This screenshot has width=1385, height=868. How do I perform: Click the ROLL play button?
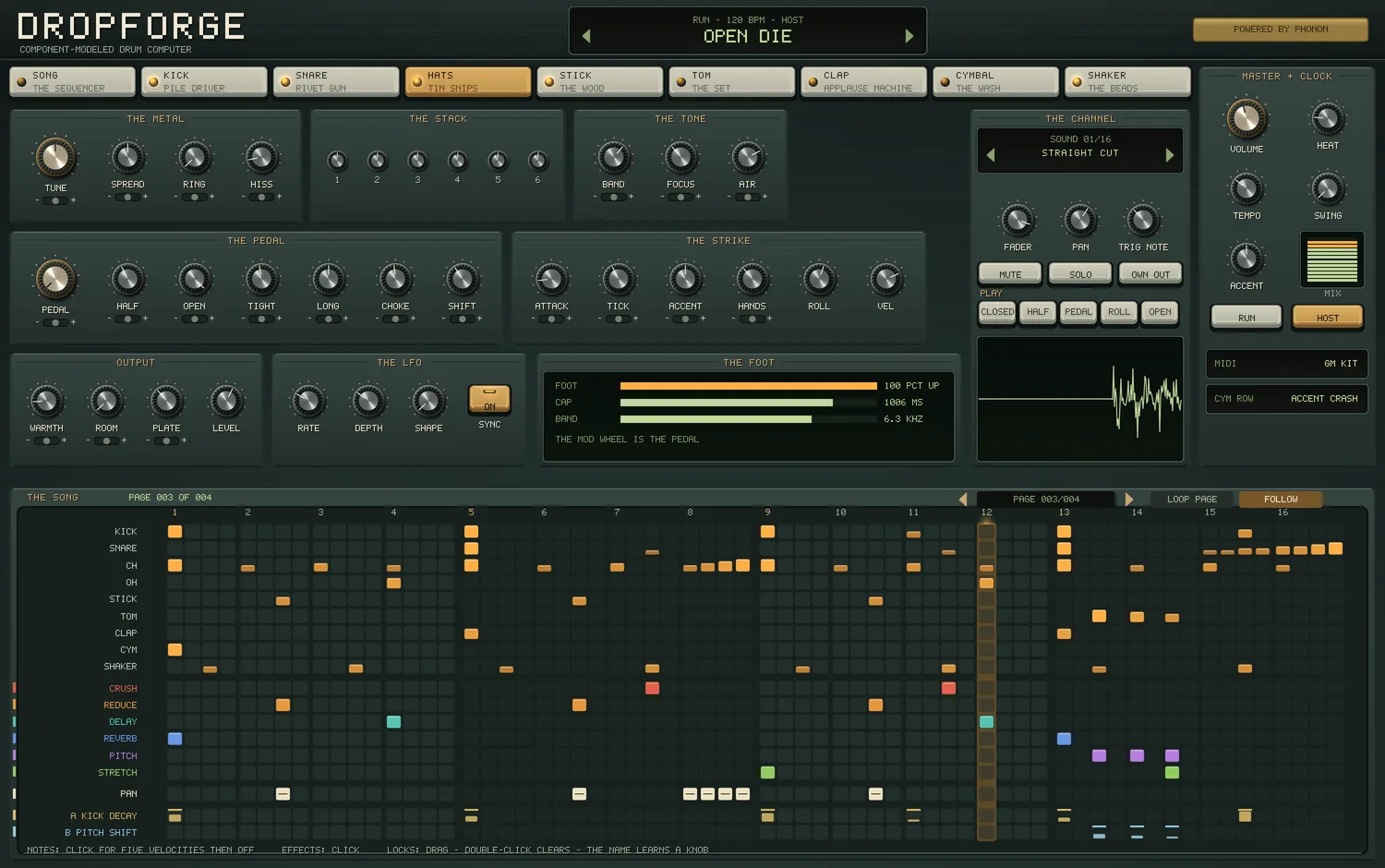[1119, 312]
